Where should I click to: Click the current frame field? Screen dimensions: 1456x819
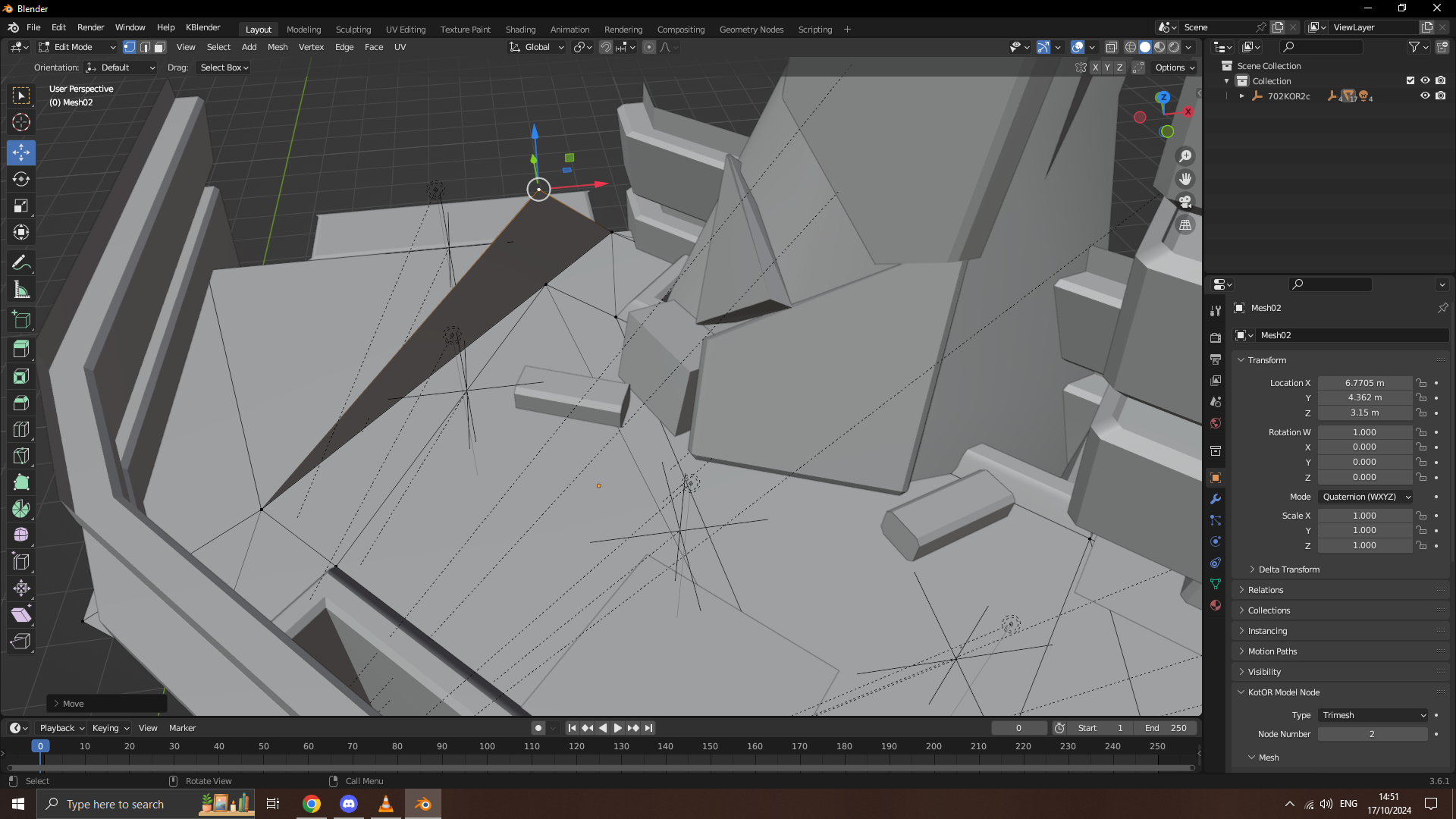tap(1018, 728)
